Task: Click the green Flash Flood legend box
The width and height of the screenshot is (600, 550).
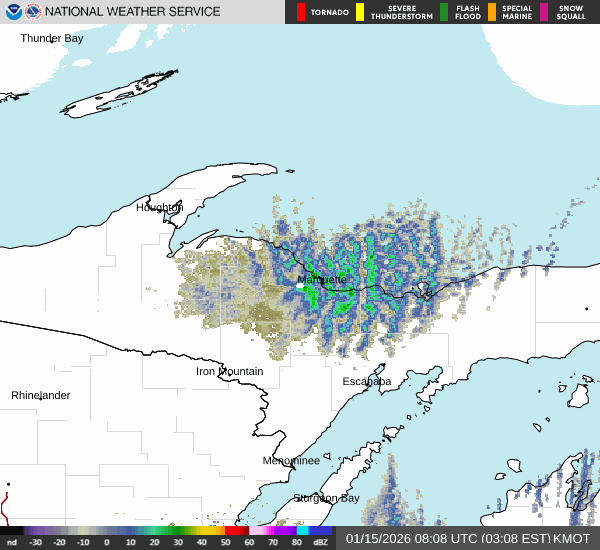Action: 444,12
